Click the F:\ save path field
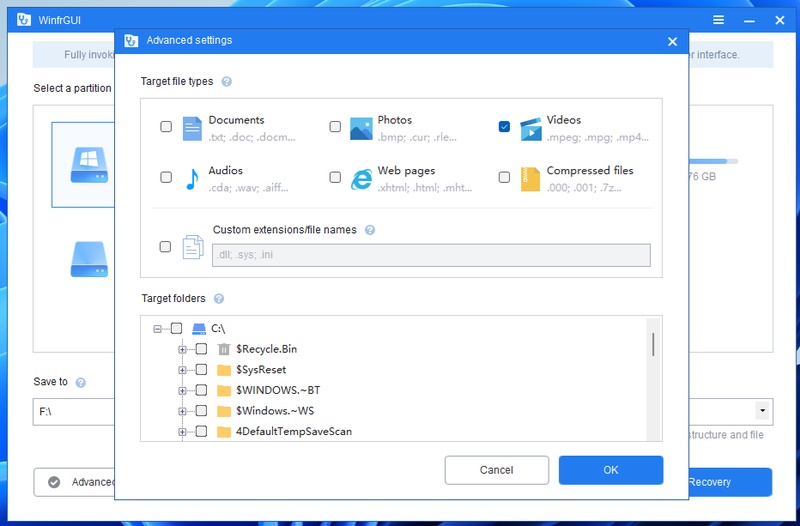Image resolution: width=800 pixels, height=526 pixels. click(x=74, y=411)
